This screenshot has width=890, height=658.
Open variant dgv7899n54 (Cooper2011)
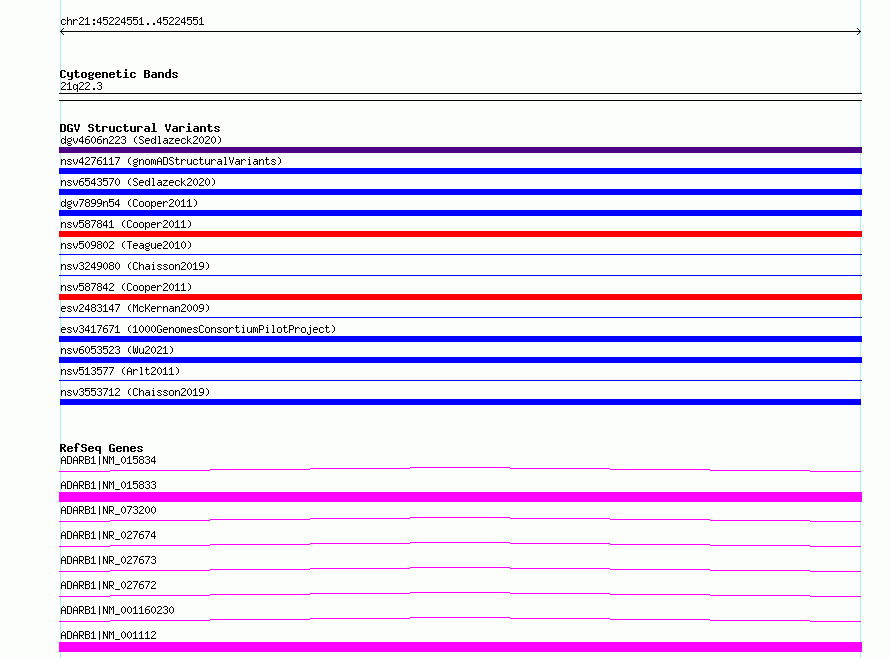pyautogui.click(x=129, y=203)
